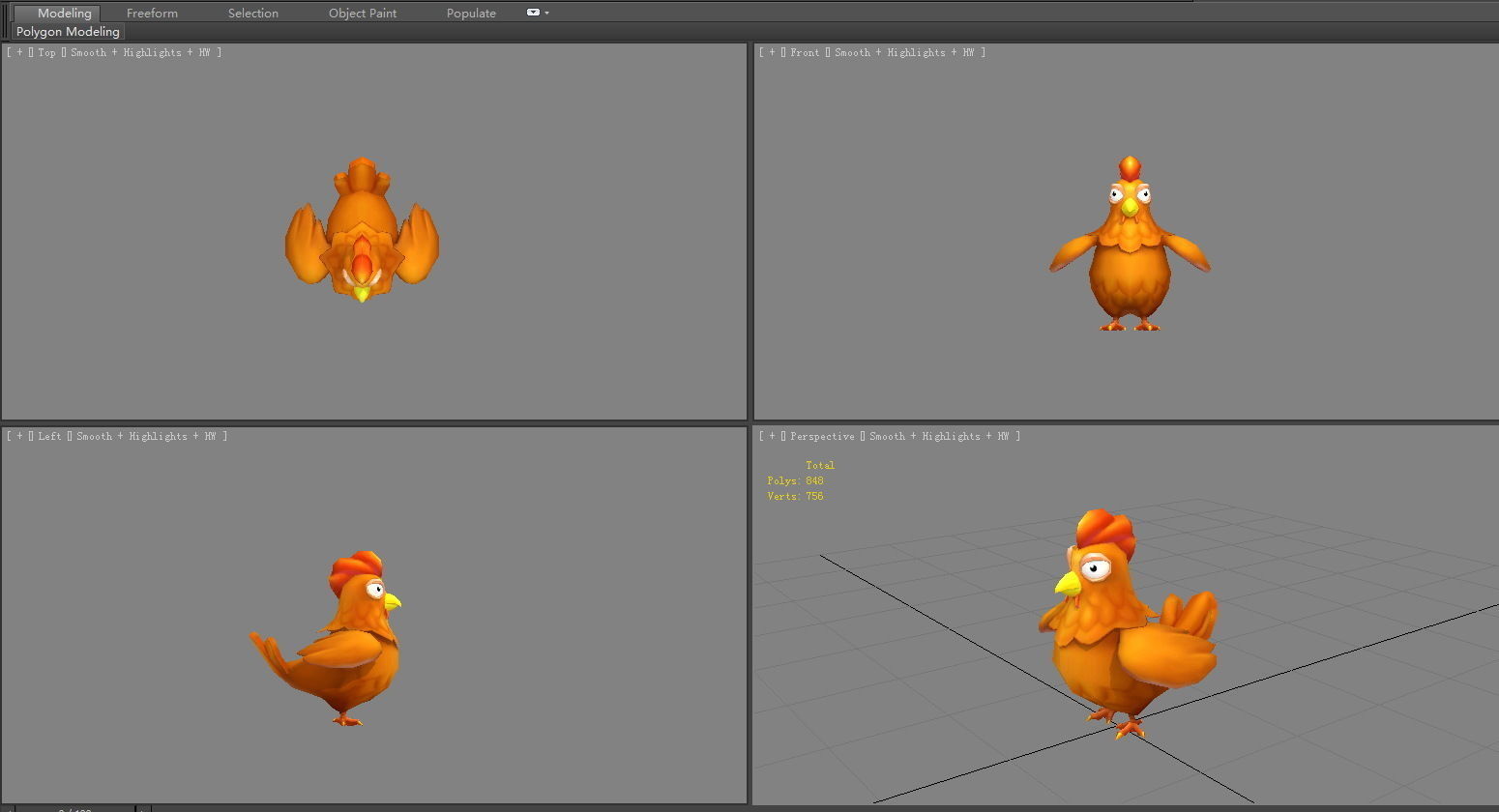1499x812 pixels.
Task: Click the 'Front' view label menu
Action: (805, 52)
